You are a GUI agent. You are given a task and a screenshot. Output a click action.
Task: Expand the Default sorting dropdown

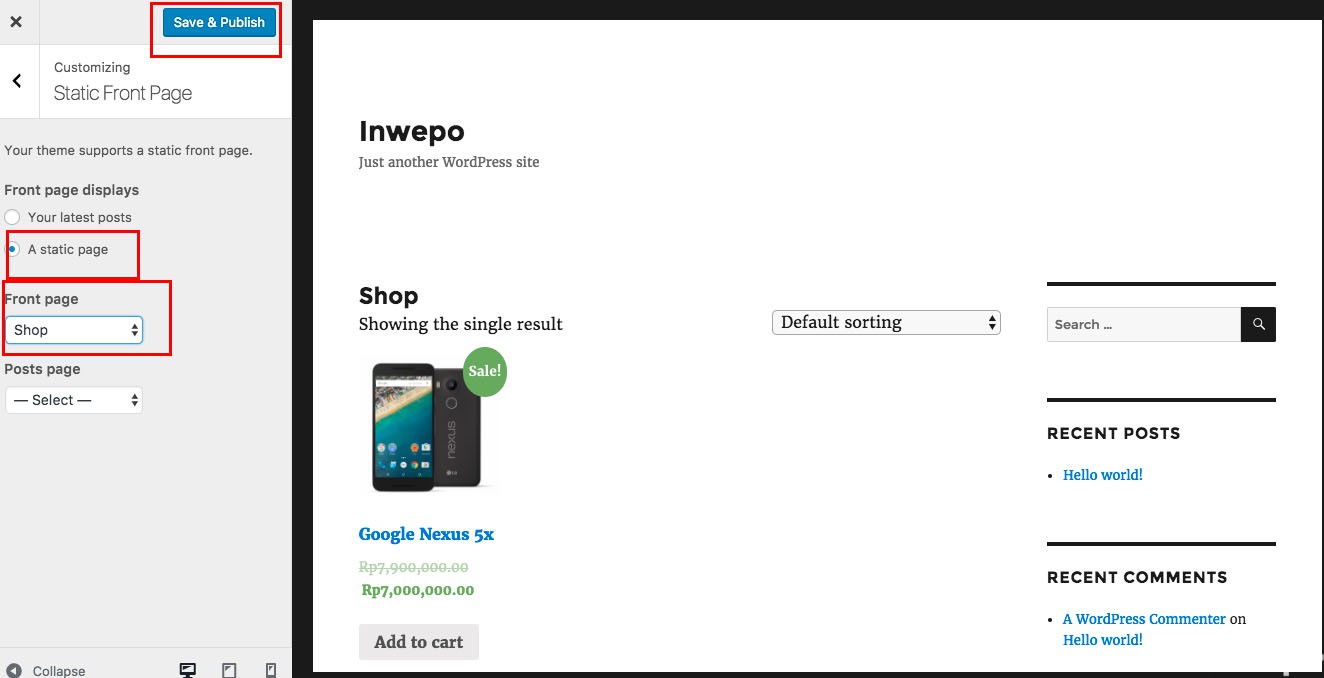click(886, 322)
